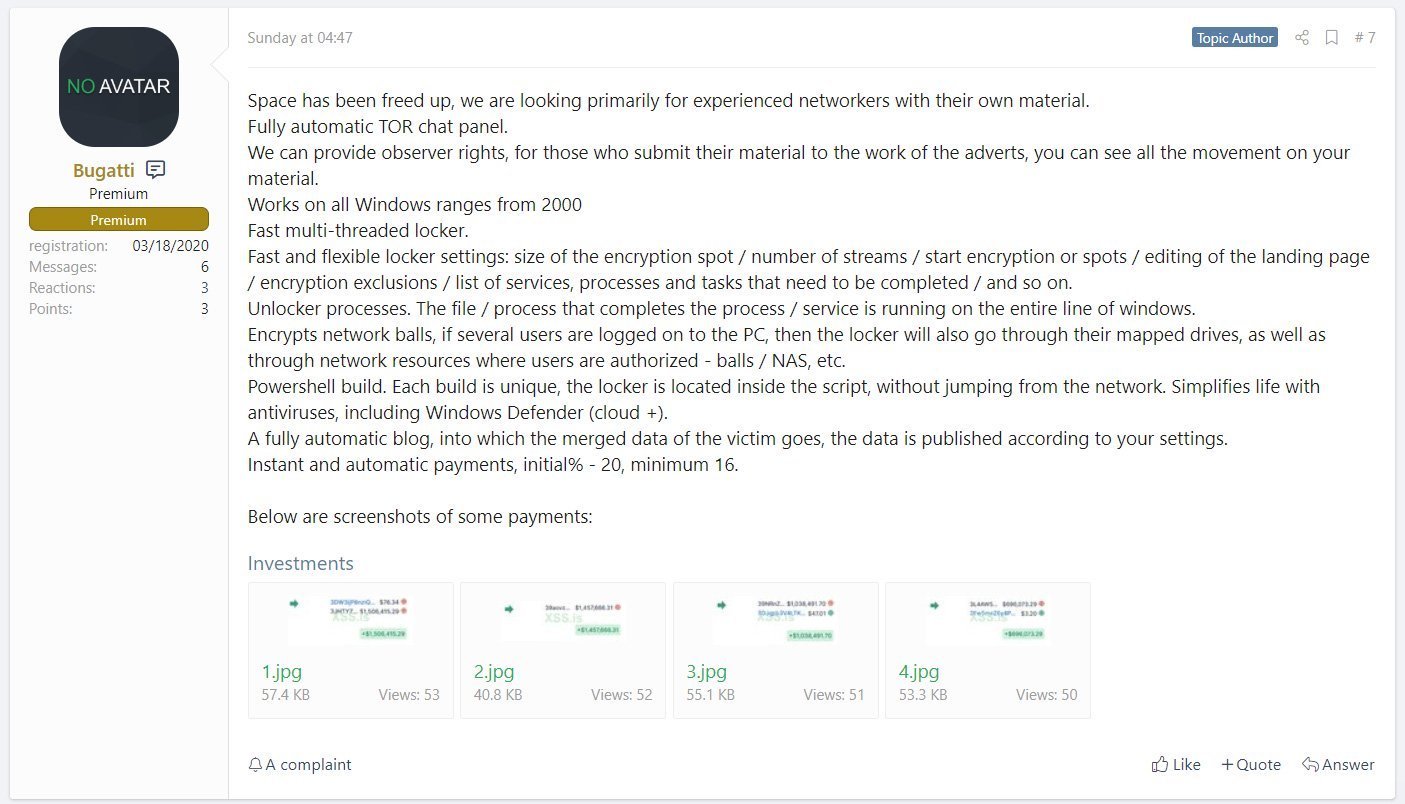Click the plus icon next to Quote
Screen dimensions: 1405x804
click(1227, 765)
